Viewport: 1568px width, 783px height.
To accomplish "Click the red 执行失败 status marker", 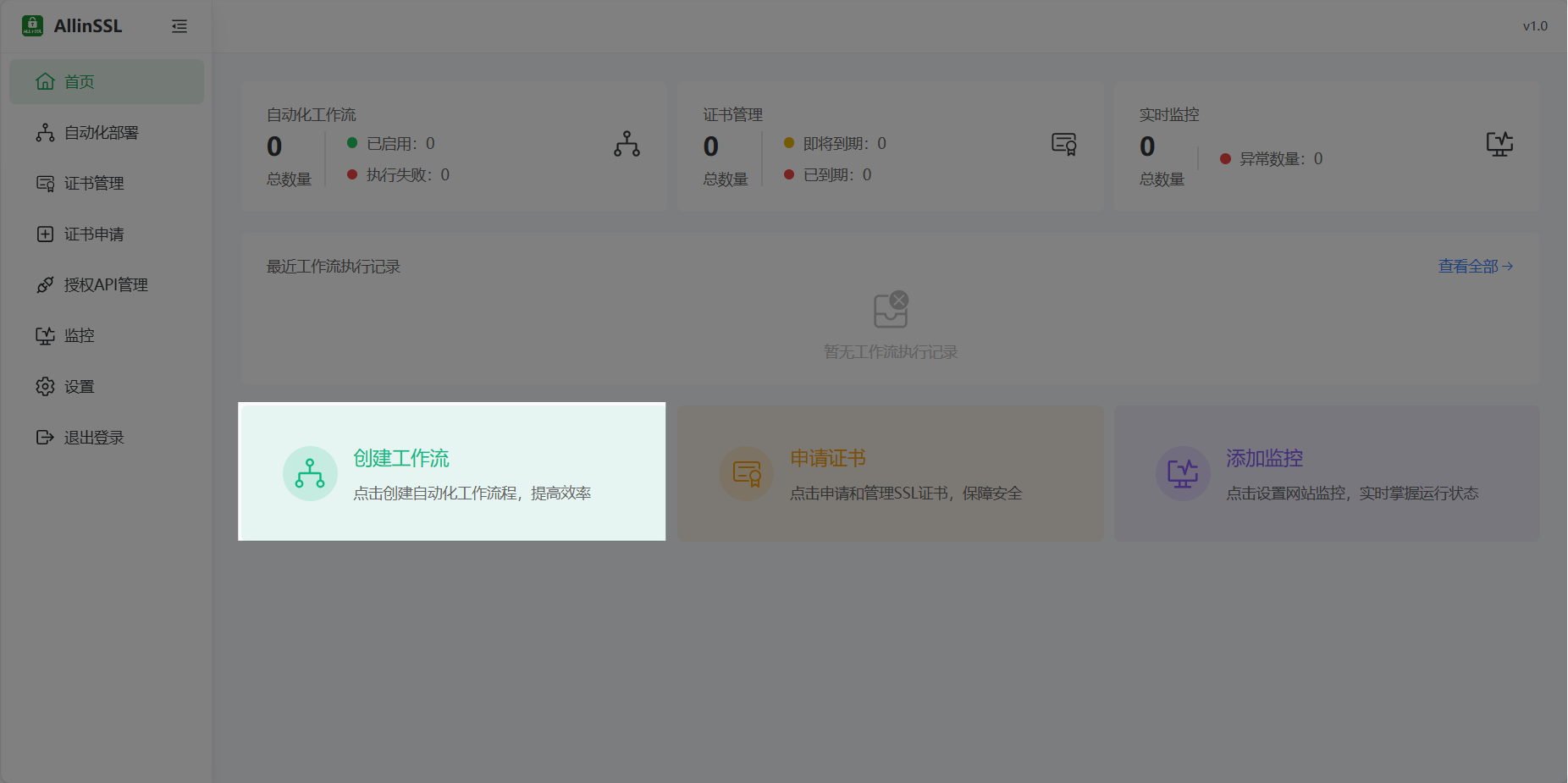I will click(x=352, y=174).
